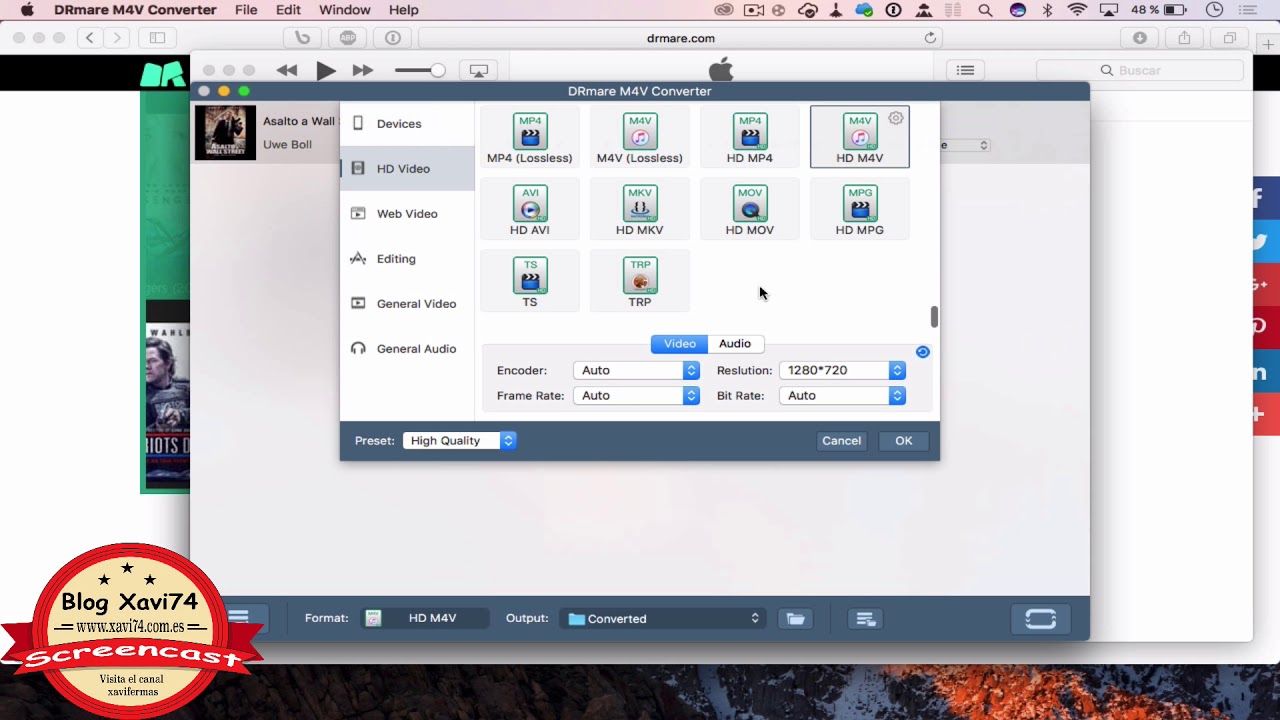Open the File menu
Viewport: 1280px width, 720px height.
click(246, 10)
